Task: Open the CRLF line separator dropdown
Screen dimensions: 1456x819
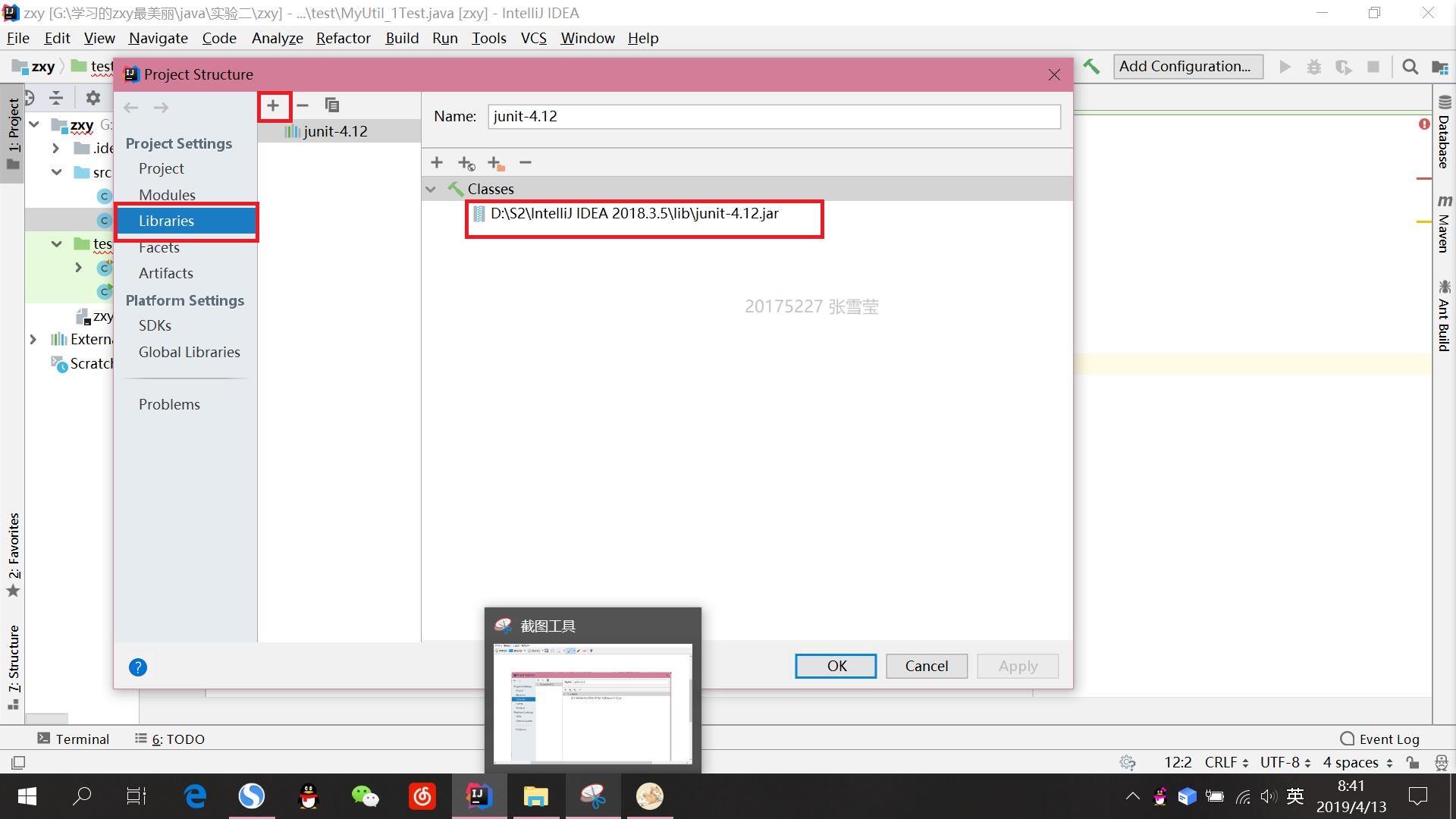Action: (1226, 762)
